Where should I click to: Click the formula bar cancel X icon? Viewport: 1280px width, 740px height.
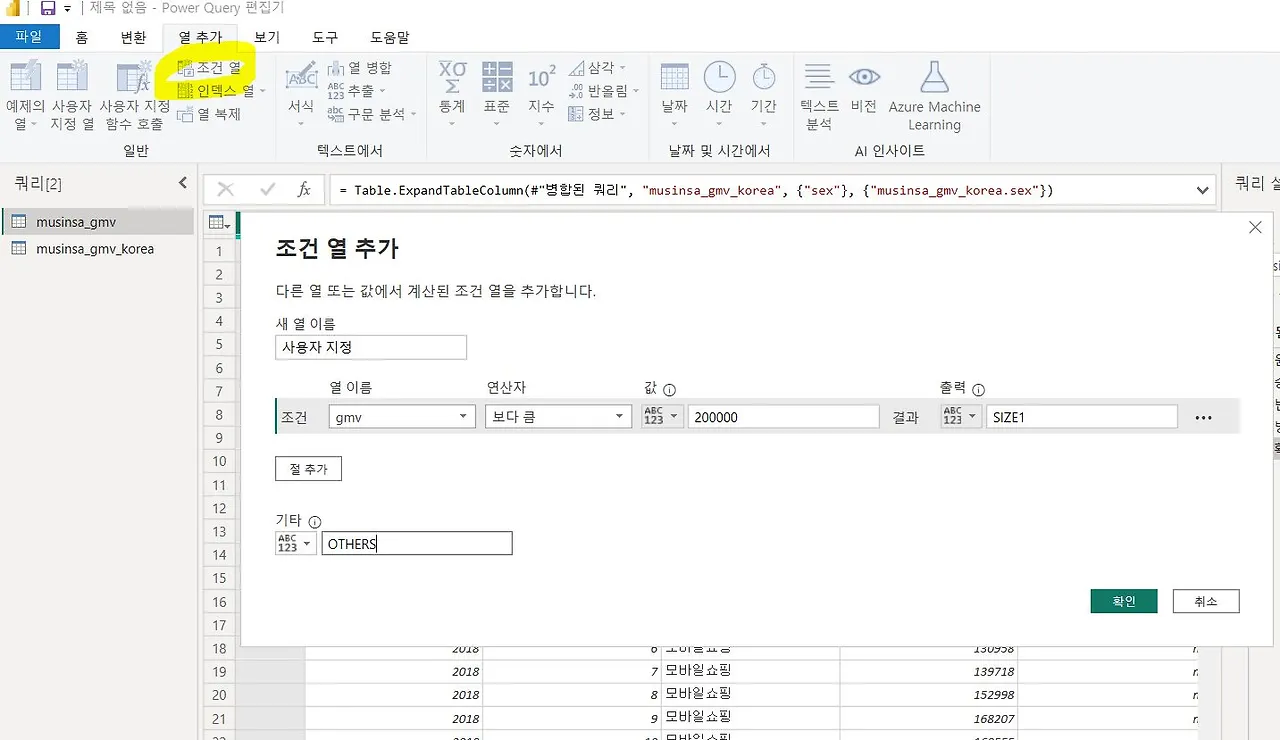pyautogui.click(x=226, y=189)
